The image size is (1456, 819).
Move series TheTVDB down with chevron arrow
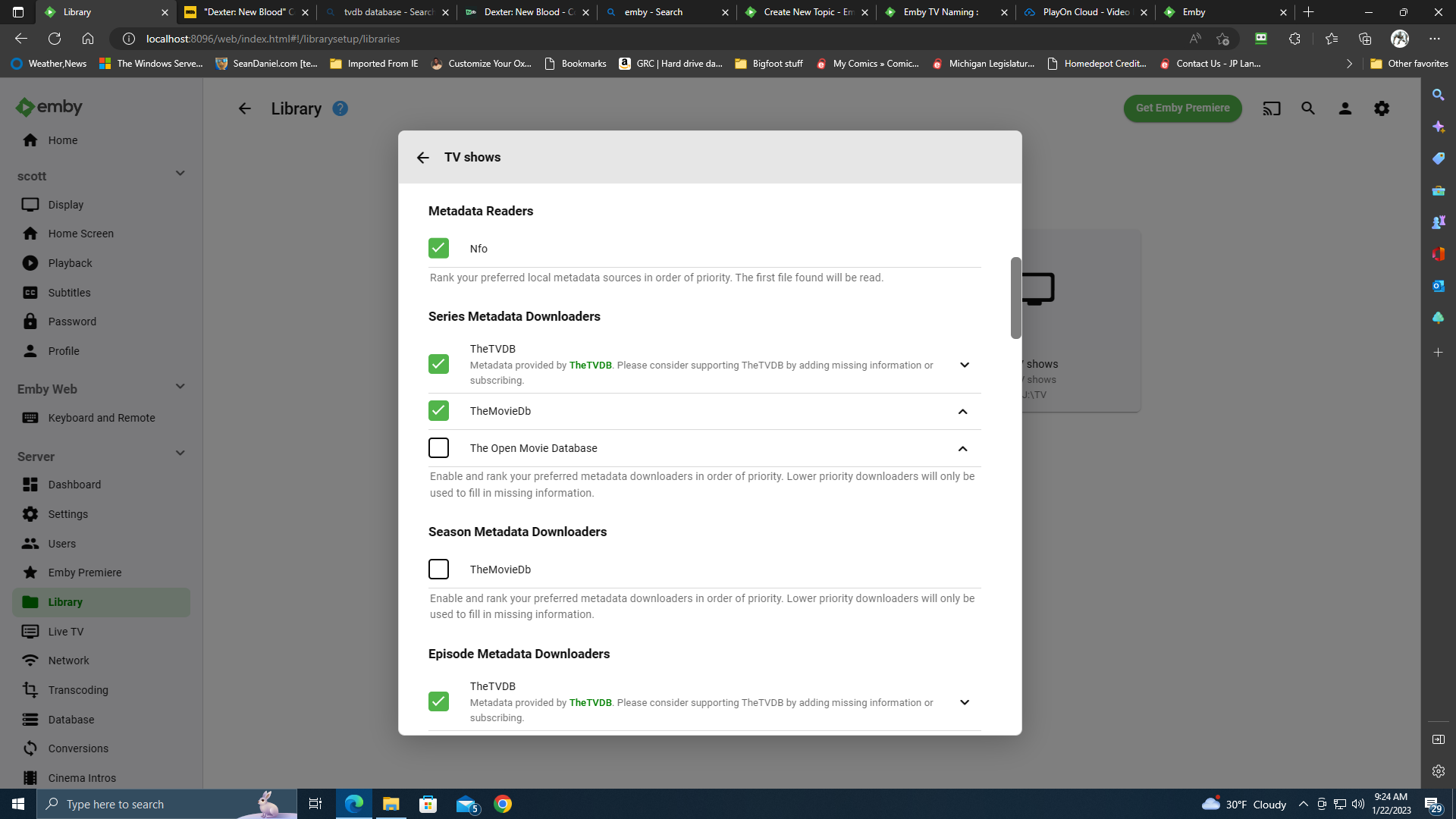point(964,365)
